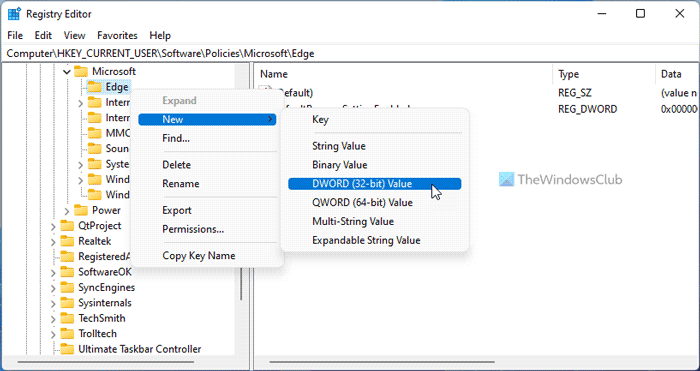
Task: Click the Edge key folder icon
Action: click(94, 87)
